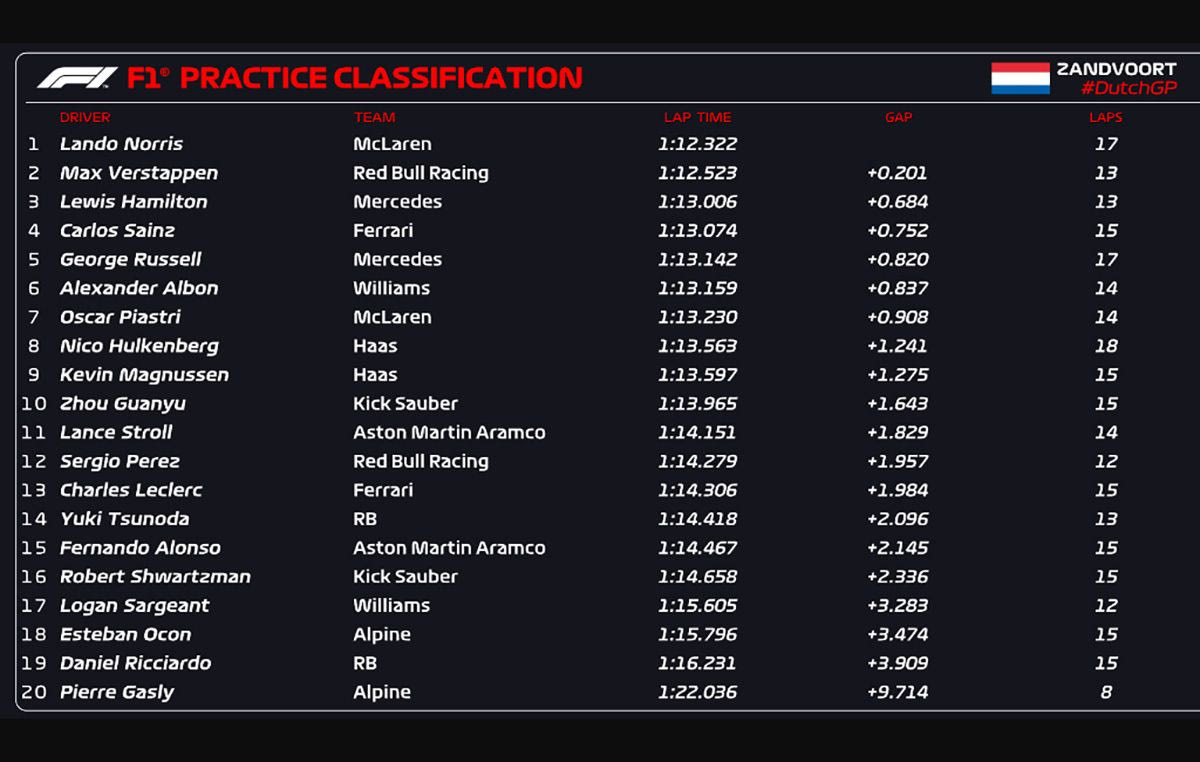Click Daniel Ricciardo's lap time 1:16.231
The width and height of the screenshot is (1200, 762).
(697, 663)
